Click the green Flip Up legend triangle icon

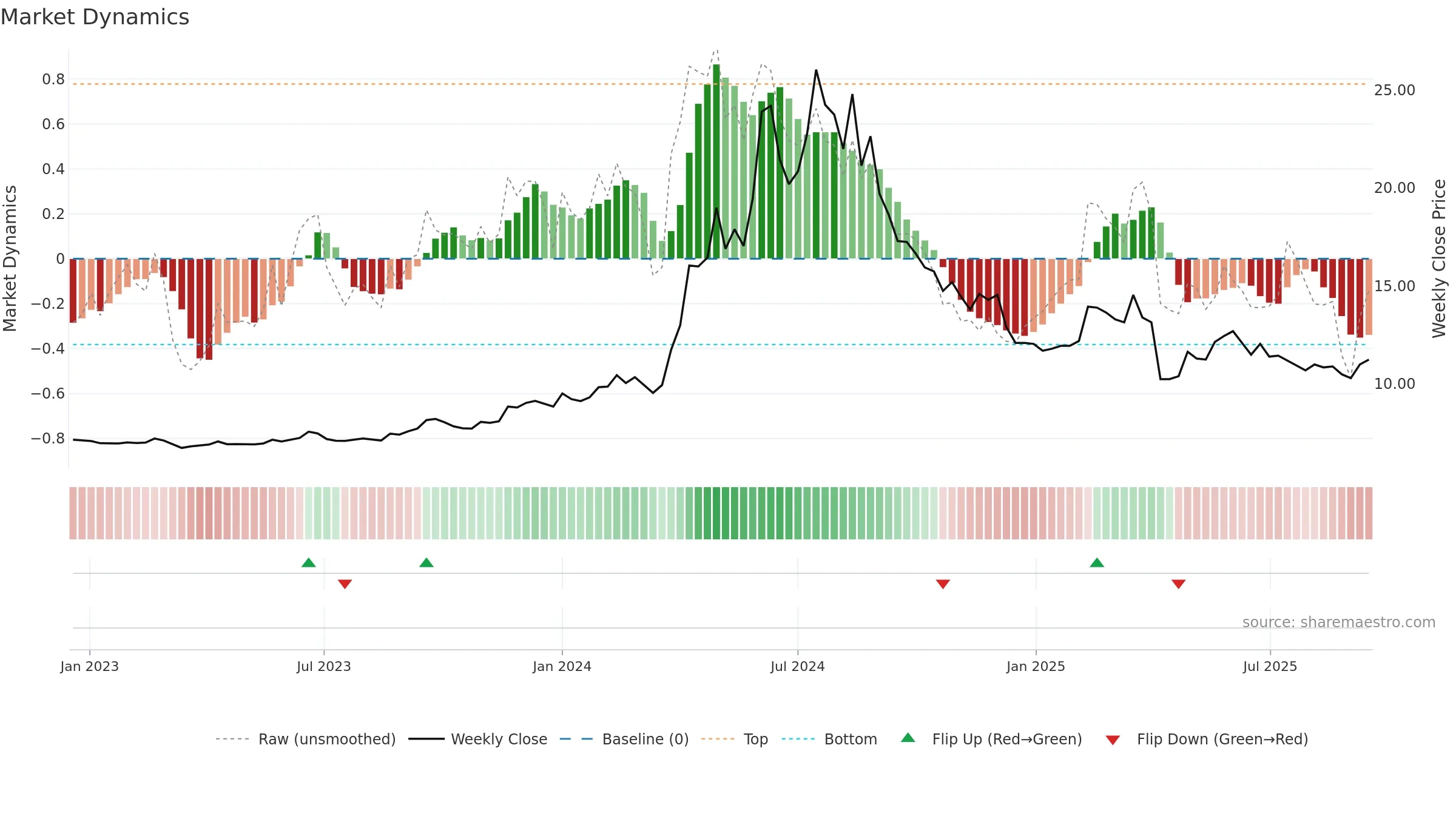908,738
